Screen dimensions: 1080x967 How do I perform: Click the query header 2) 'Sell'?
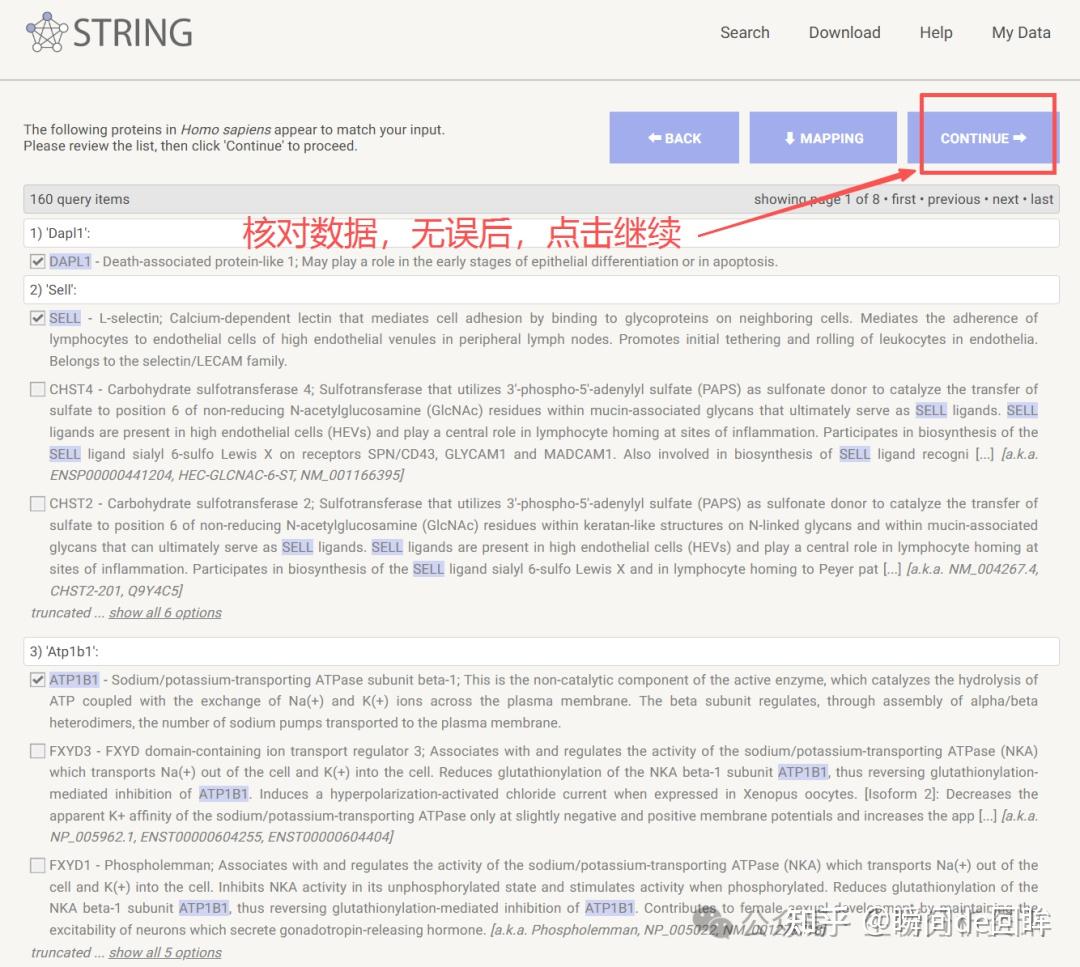[541, 290]
